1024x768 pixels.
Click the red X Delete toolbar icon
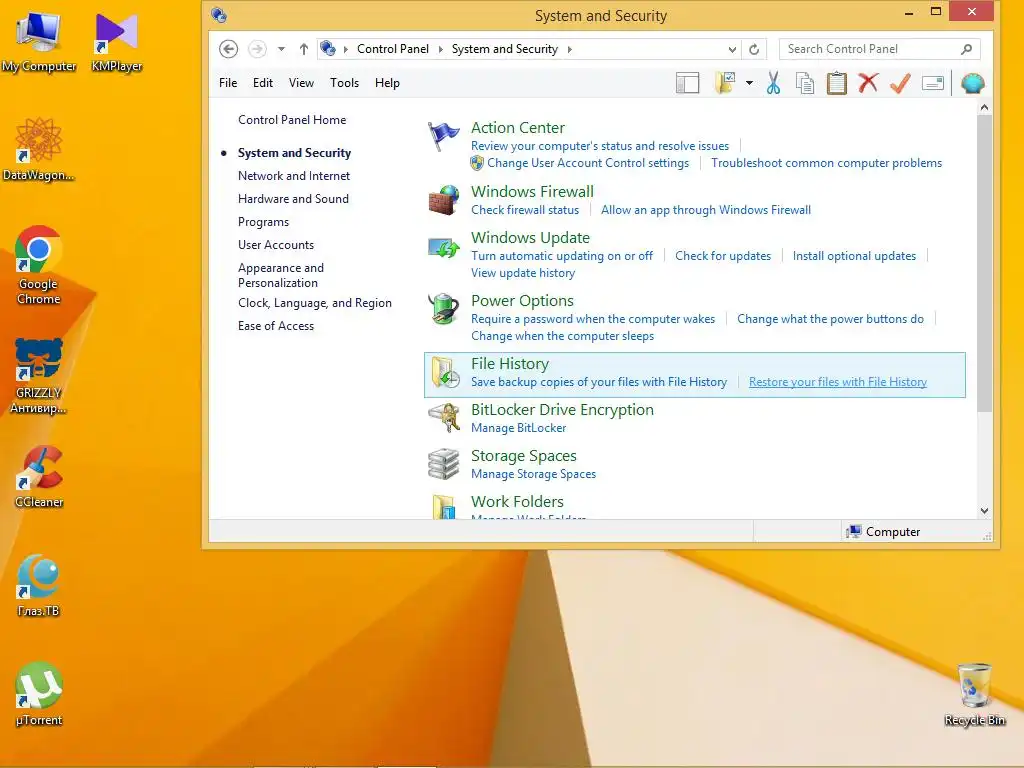868,83
